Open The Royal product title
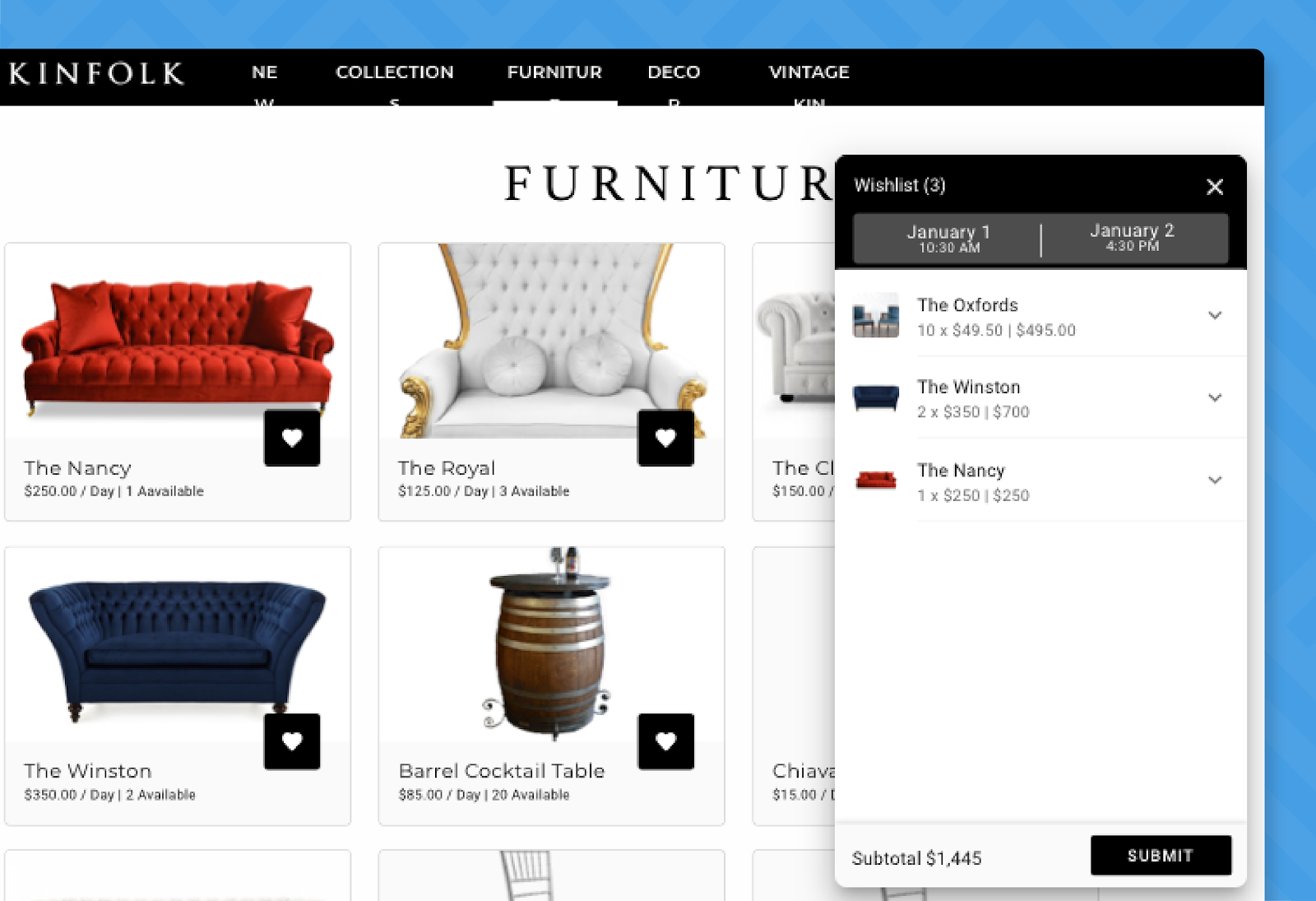 [447, 468]
